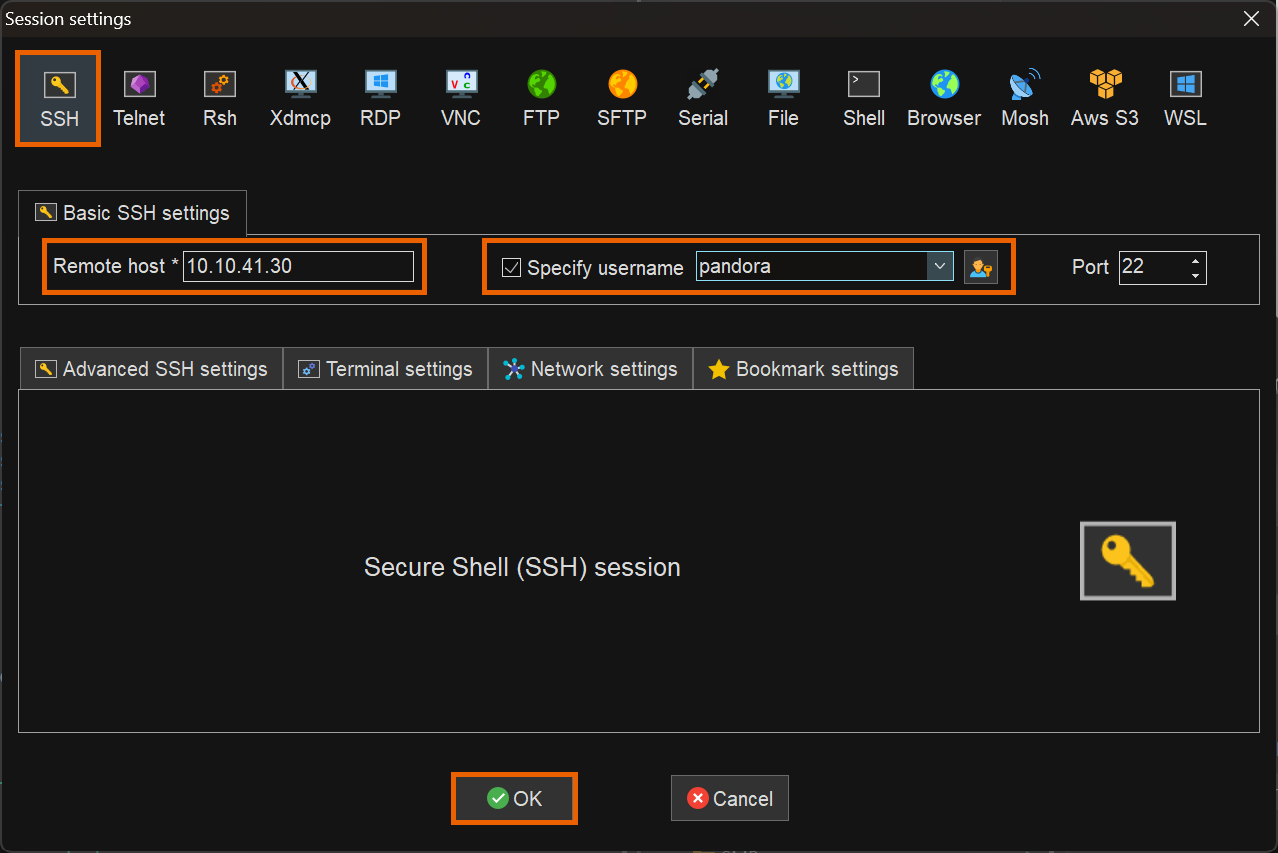The width and height of the screenshot is (1278, 853).
Task: Pick the Serial connection icon
Action: click(x=703, y=99)
